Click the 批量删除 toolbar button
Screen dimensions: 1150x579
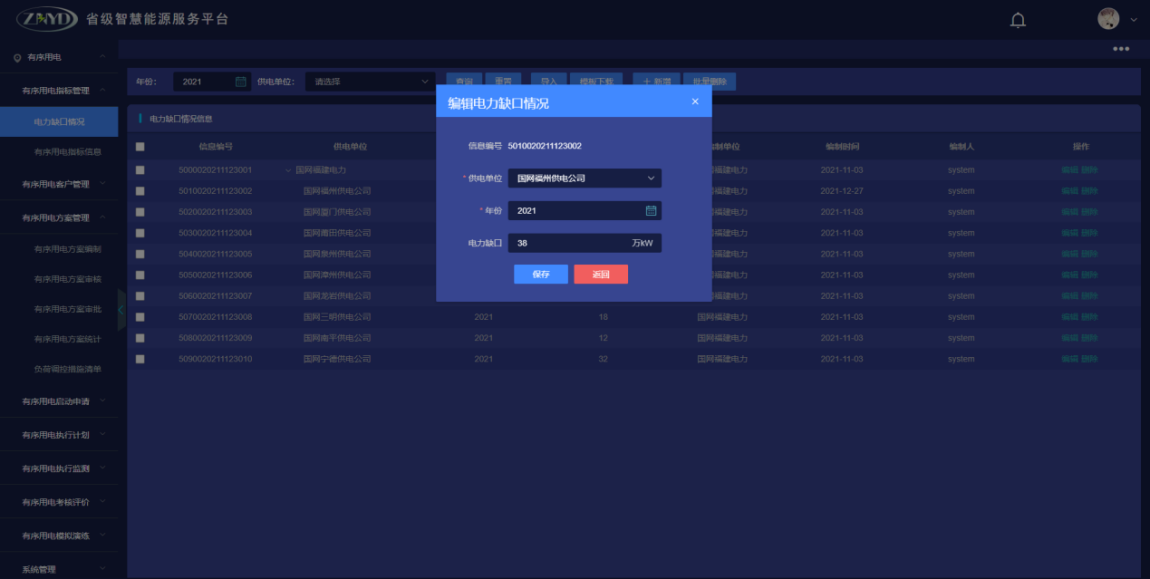click(x=709, y=81)
